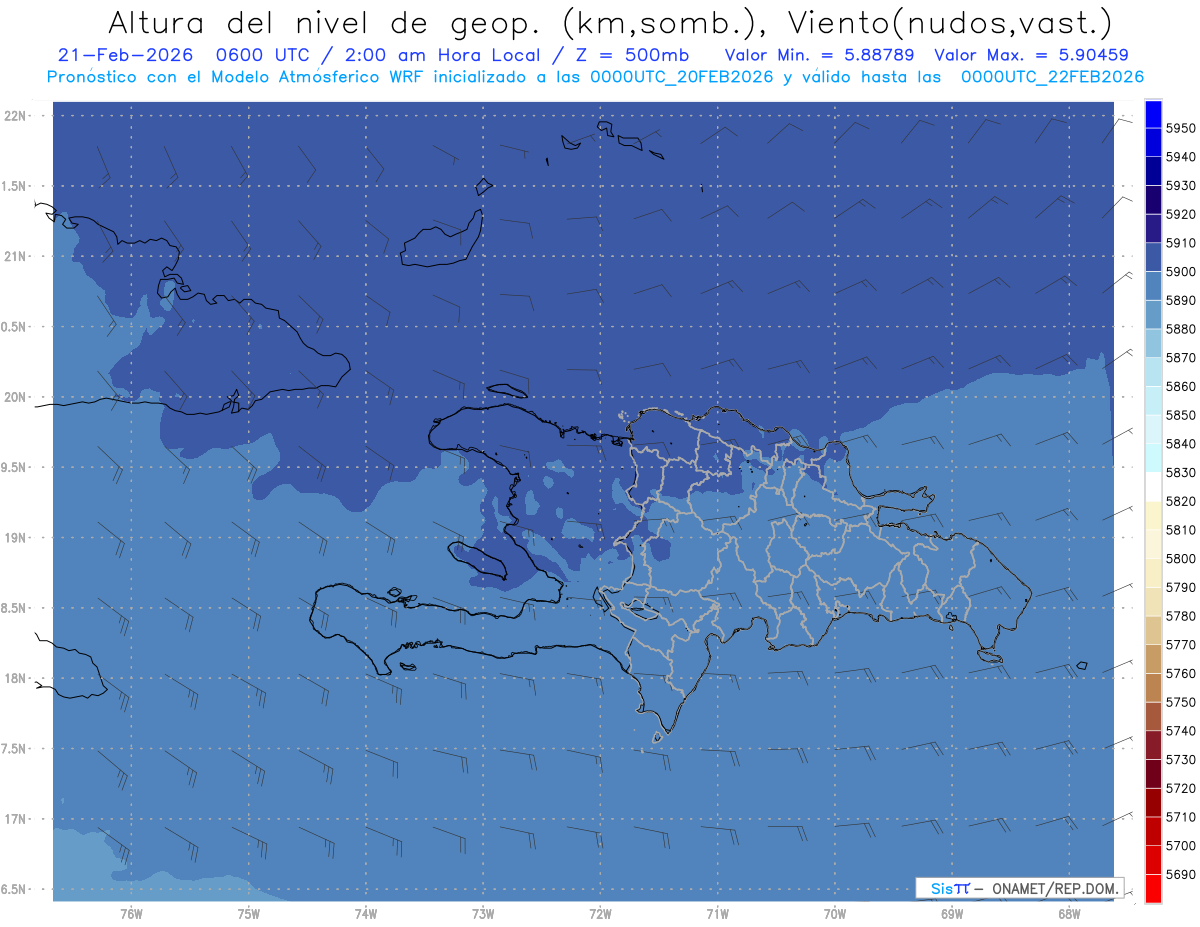Click the 1.5N latitude axis label
This screenshot has width=1200, height=927.
click(15, 186)
